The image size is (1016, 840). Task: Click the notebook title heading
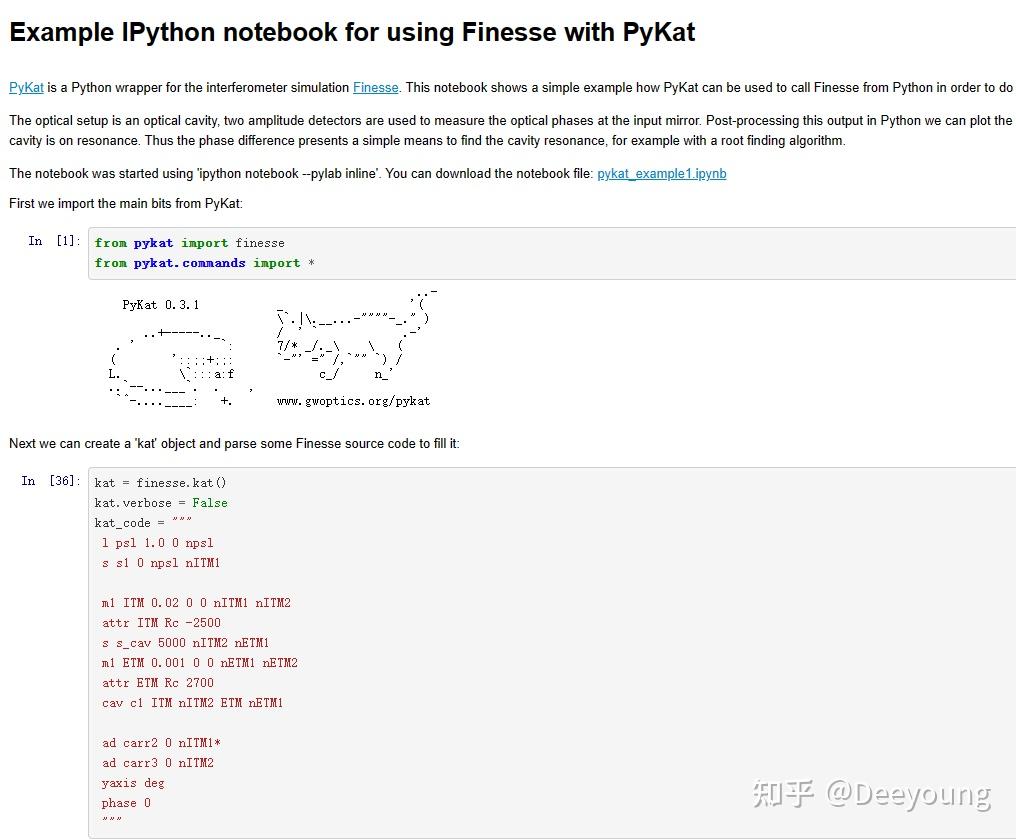pos(352,33)
